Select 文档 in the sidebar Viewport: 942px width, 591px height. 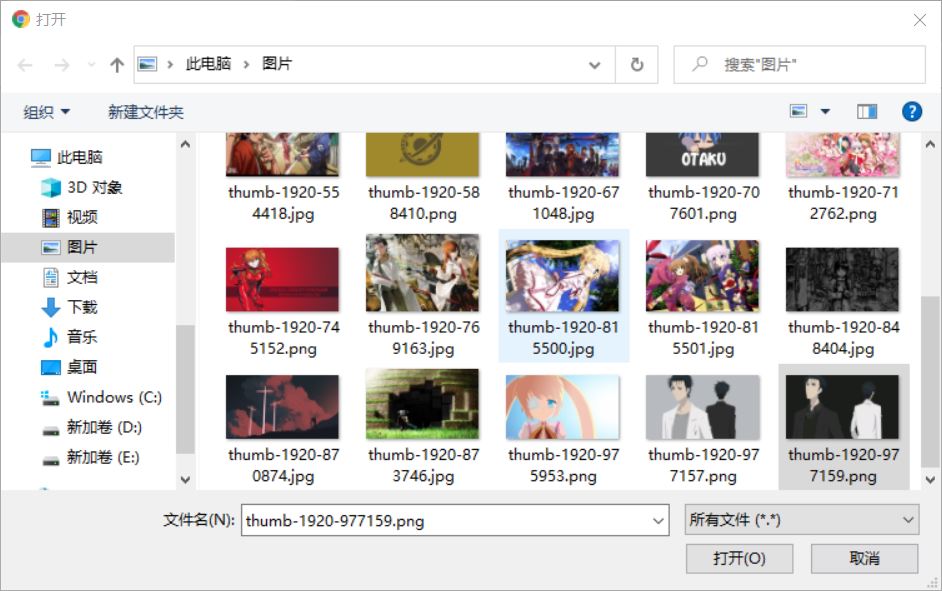point(70,277)
